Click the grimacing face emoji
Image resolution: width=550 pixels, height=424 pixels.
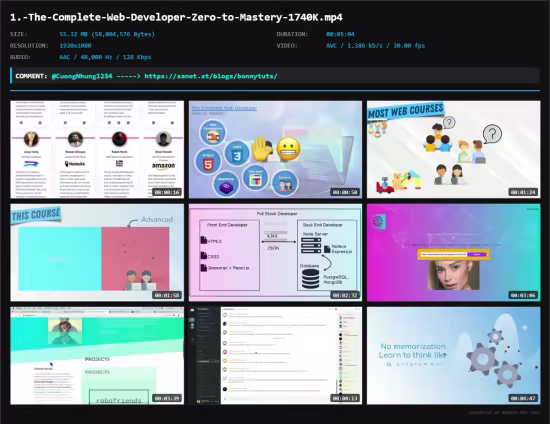tap(288, 149)
